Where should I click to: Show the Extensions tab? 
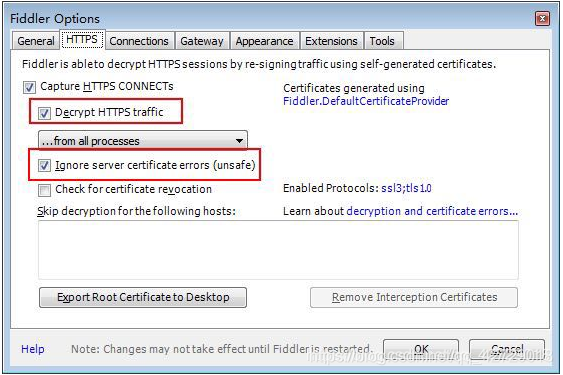tap(331, 41)
